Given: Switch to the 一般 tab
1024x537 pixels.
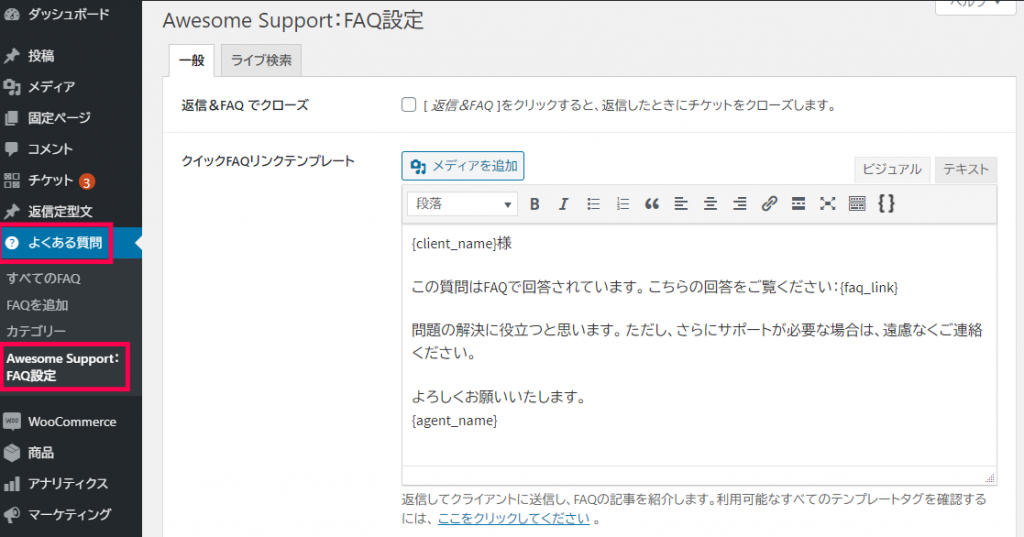Looking at the screenshot, I should click(192, 60).
